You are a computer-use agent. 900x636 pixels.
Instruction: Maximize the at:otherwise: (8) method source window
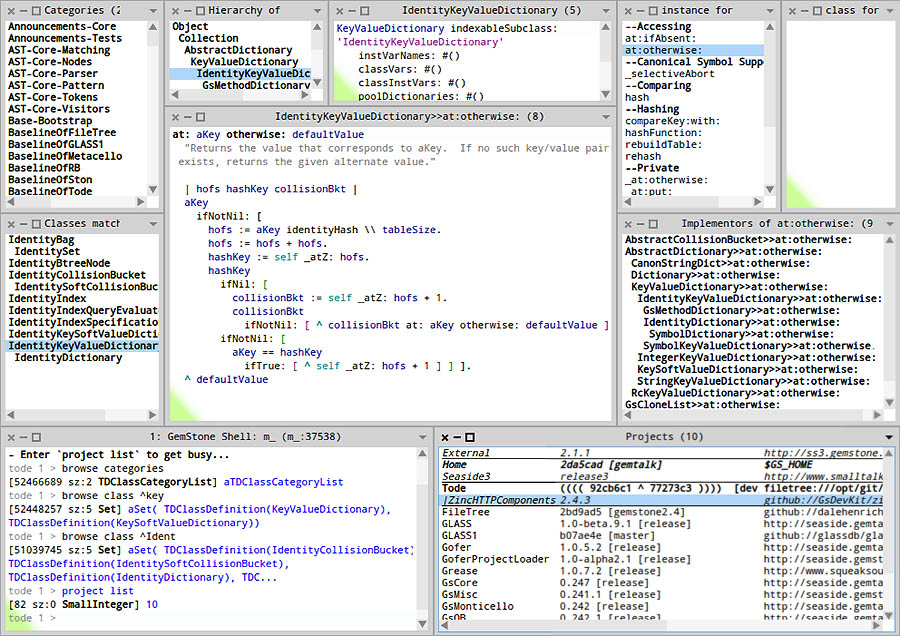tap(200, 117)
